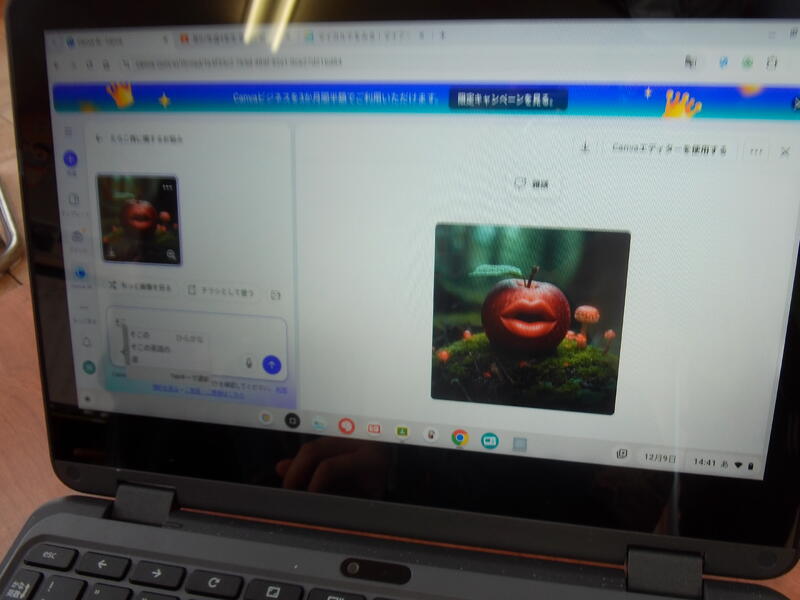Click the blue plus create button in sidebar
Screen dimensions: 800x600
click(70, 159)
